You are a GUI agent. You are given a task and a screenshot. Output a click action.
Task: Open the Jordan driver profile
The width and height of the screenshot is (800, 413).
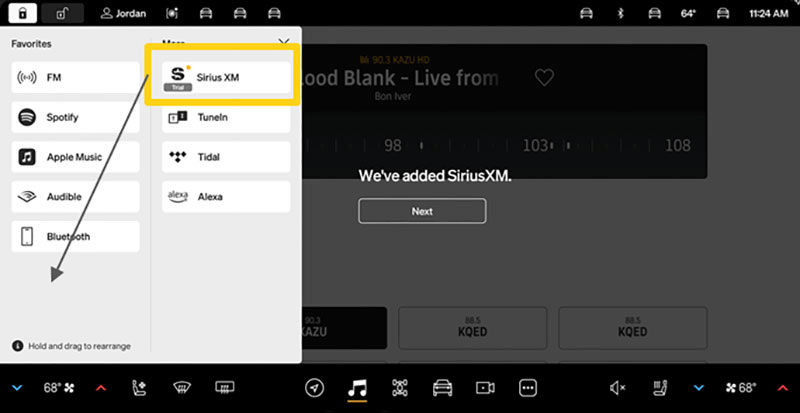pos(123,14)
